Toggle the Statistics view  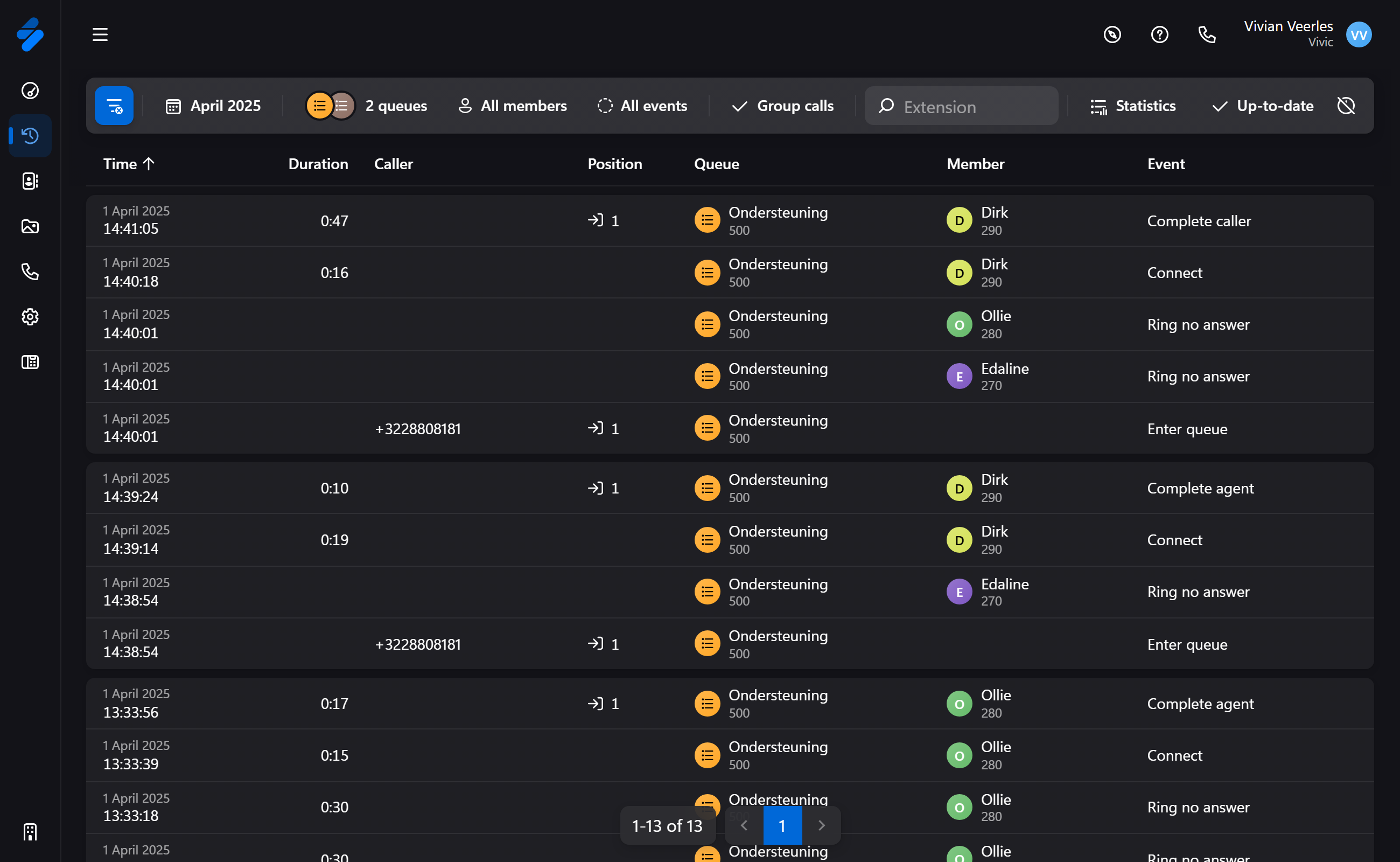coord(1133,106)
